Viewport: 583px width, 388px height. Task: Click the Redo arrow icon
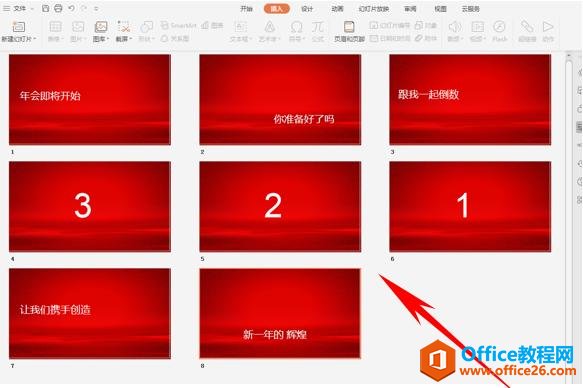[84, 8]
